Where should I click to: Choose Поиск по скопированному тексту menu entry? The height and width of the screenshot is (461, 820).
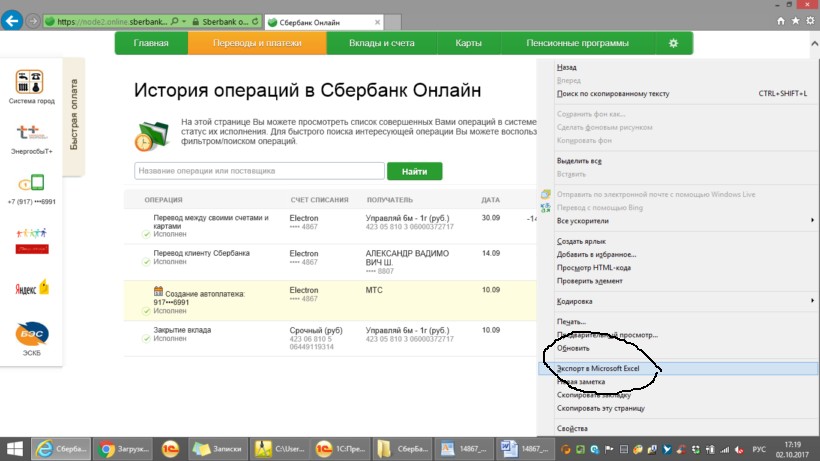tap(613, 94)
